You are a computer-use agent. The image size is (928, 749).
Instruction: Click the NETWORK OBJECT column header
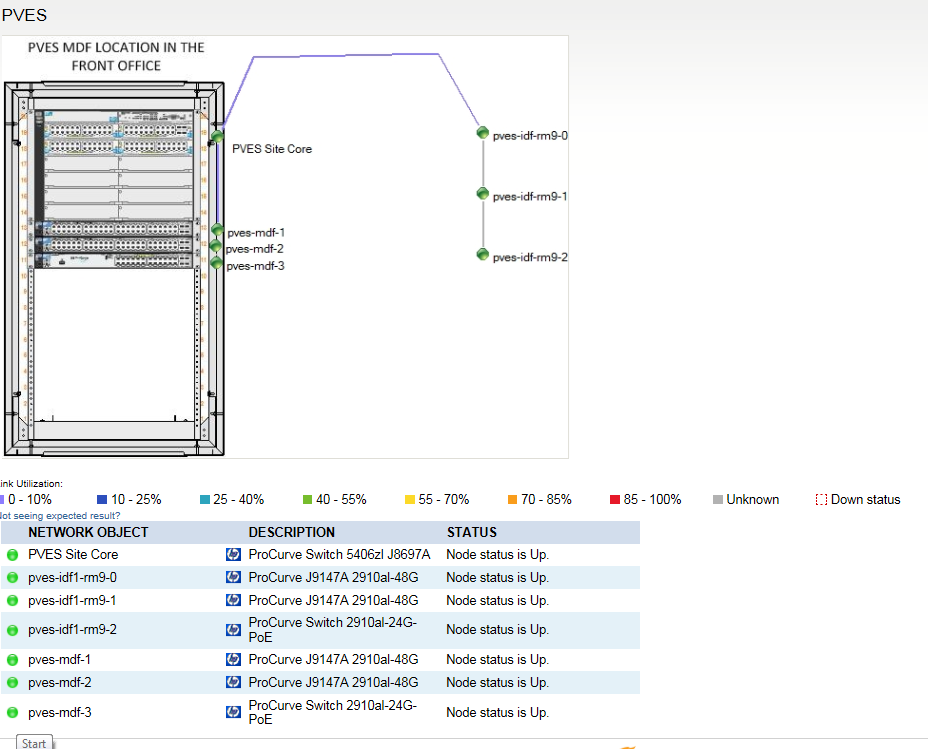88,532
